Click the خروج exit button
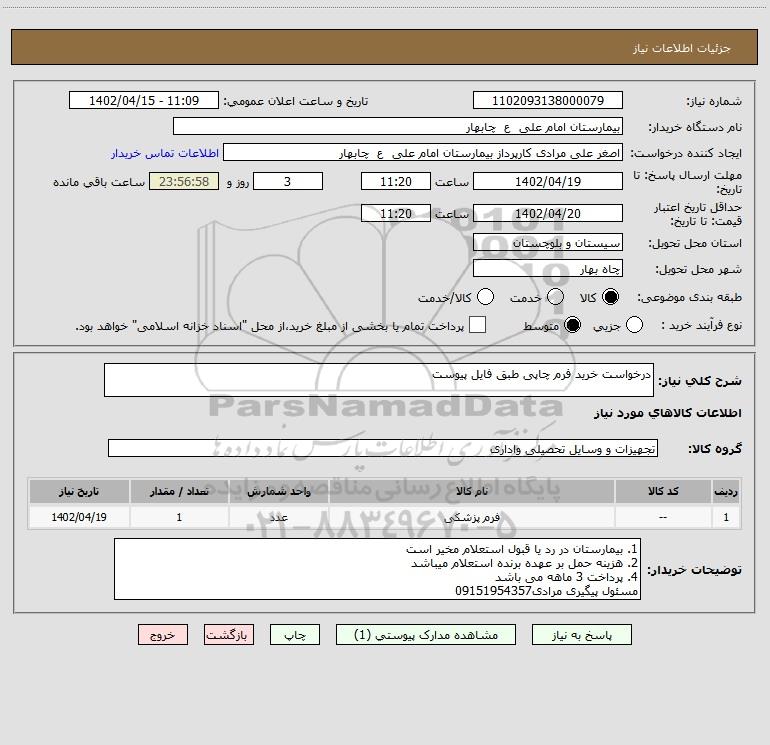Image resolution: width=770 pixels, height=745 pixels. tap(163, 635)
